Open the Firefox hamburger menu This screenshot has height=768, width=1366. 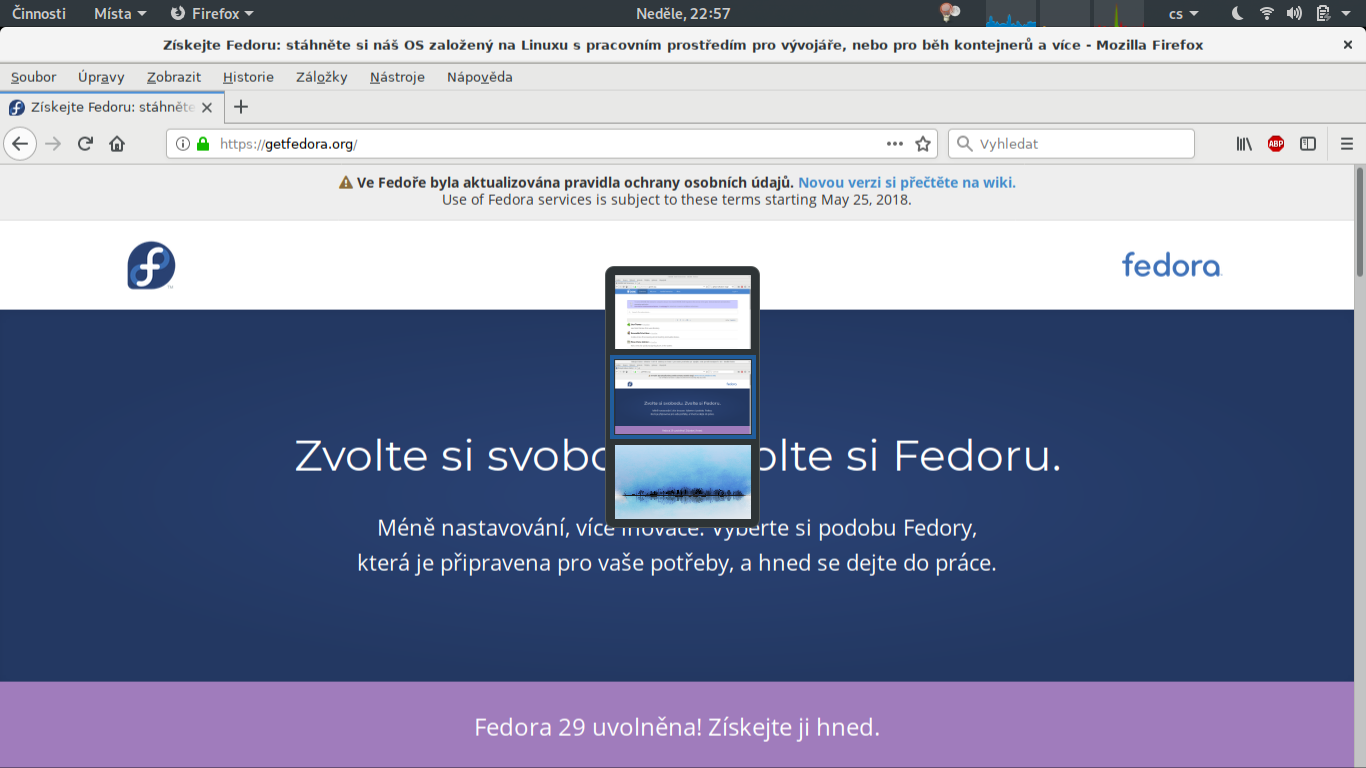click(x=1347, y=144)
